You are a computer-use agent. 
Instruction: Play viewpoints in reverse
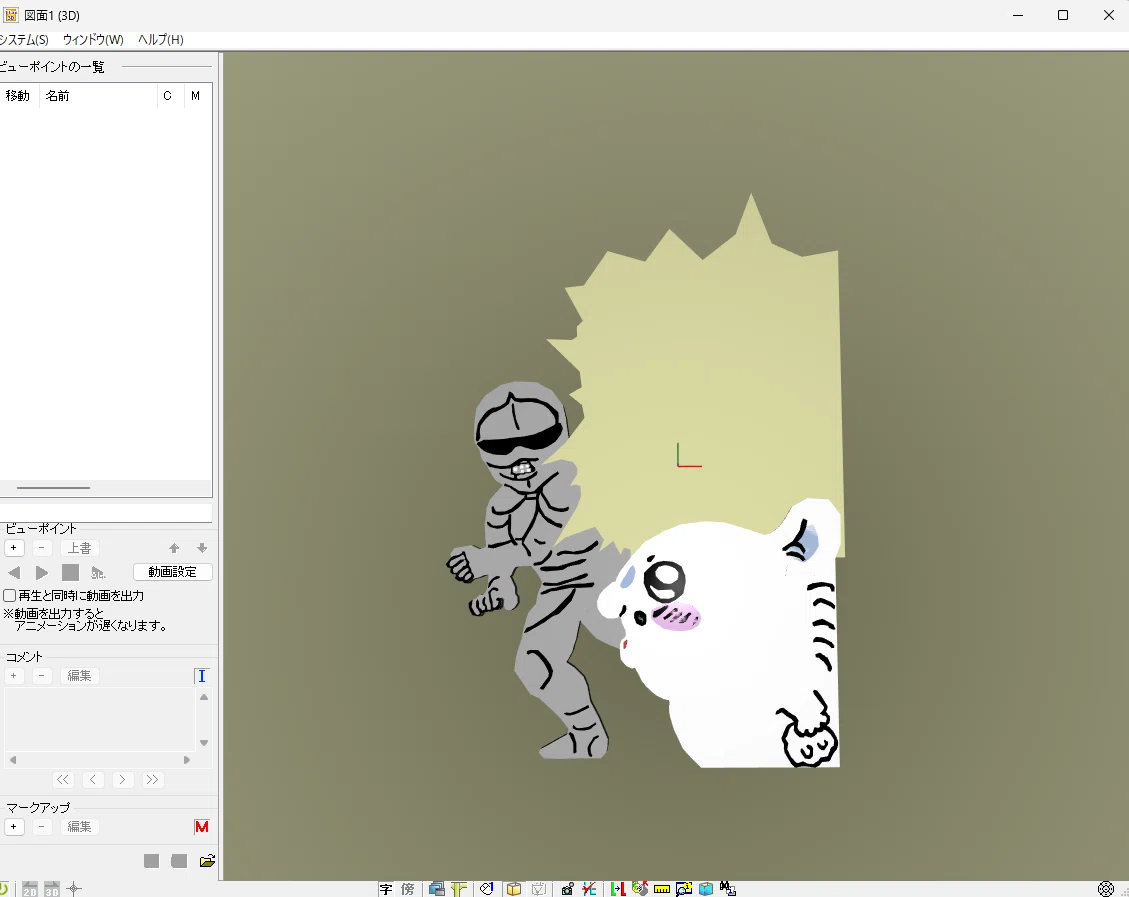click(x=14, y=572)
